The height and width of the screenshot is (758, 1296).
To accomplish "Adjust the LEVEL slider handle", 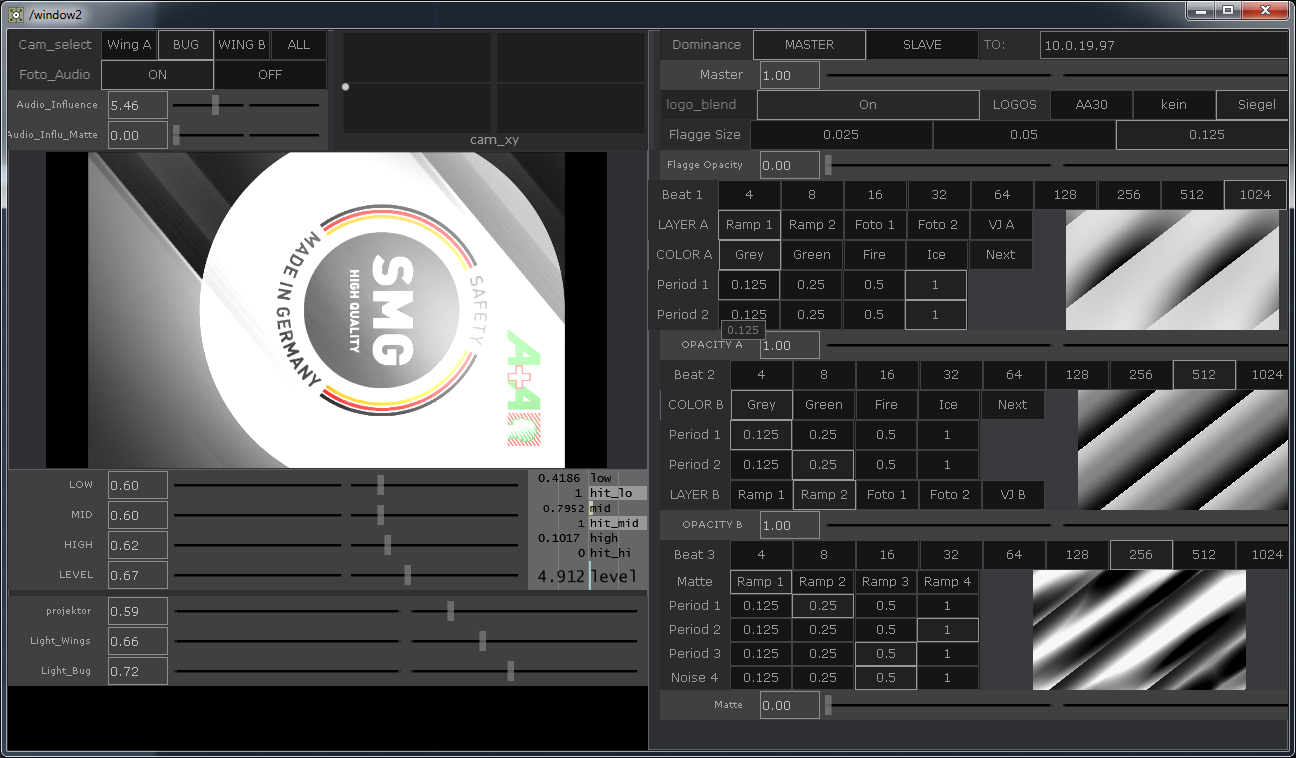I will click(408, 575).
